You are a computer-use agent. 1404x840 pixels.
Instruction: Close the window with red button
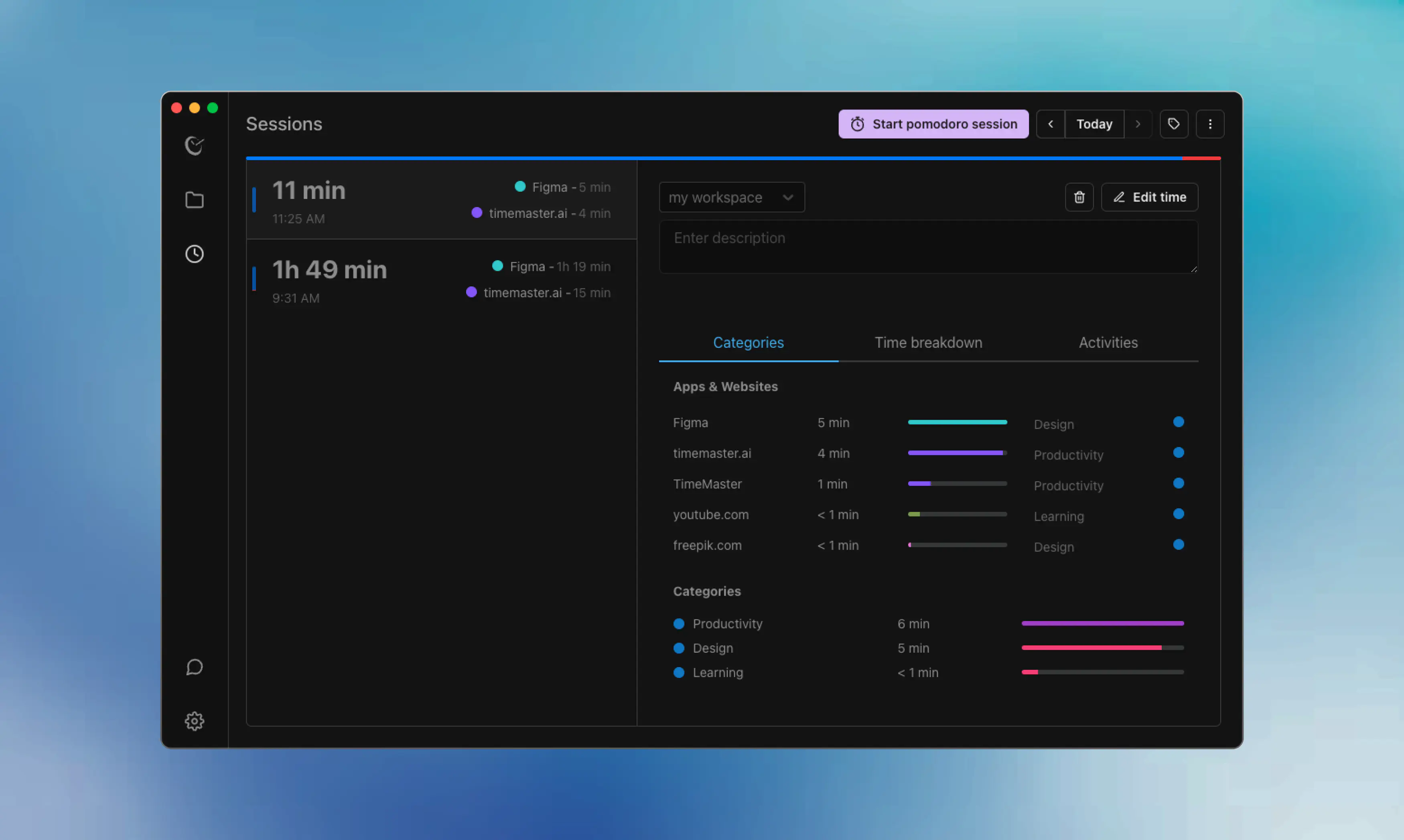pos(177,108)
